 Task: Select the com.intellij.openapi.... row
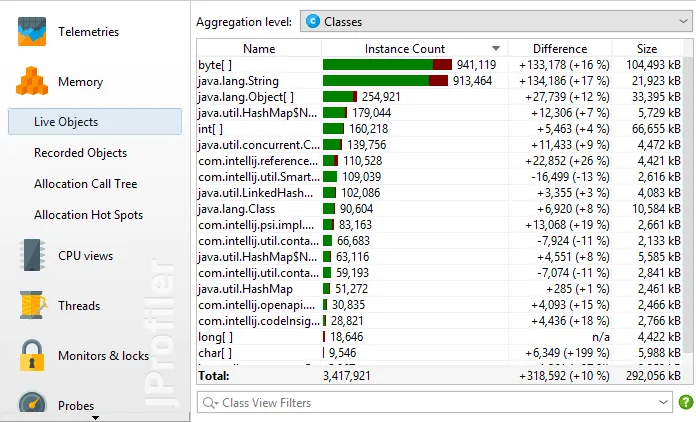[x=439, y=305]
